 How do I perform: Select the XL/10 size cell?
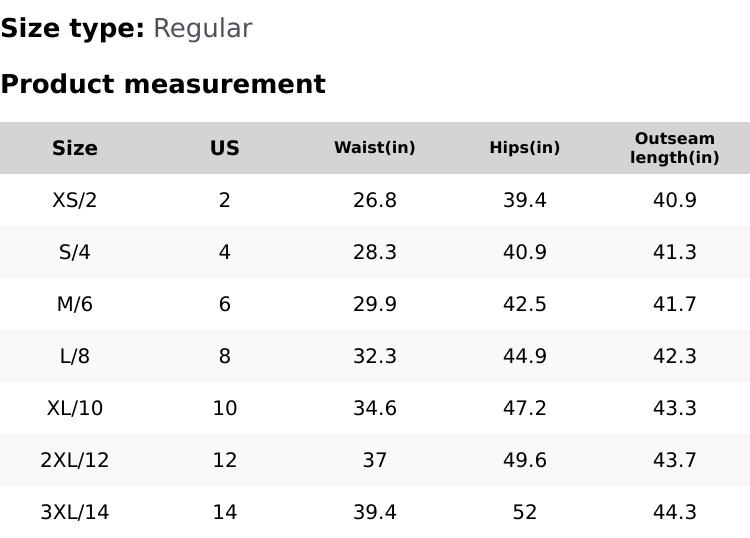point(75,408)
